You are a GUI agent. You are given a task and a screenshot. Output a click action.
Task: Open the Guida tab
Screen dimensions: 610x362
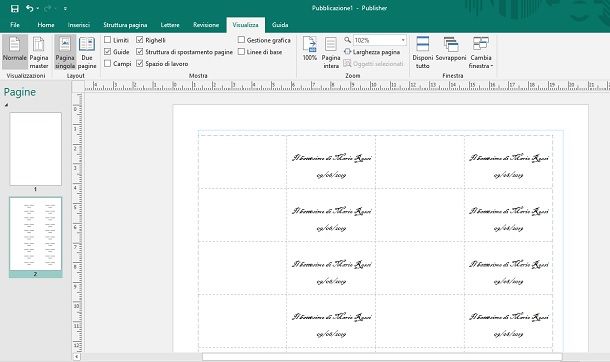point(280,25)
